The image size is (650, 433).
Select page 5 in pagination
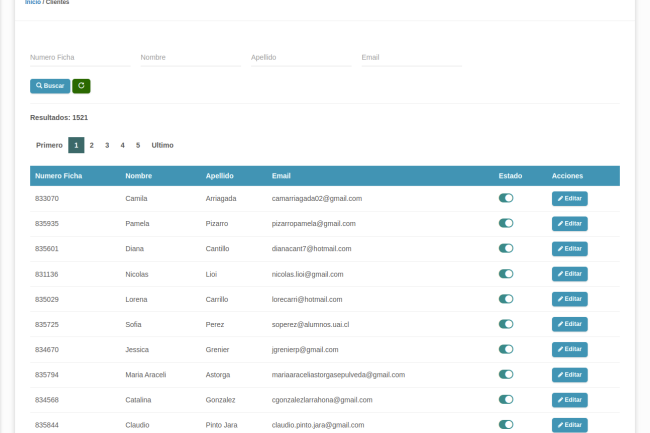pyautogui.click(x=138, y=145)
